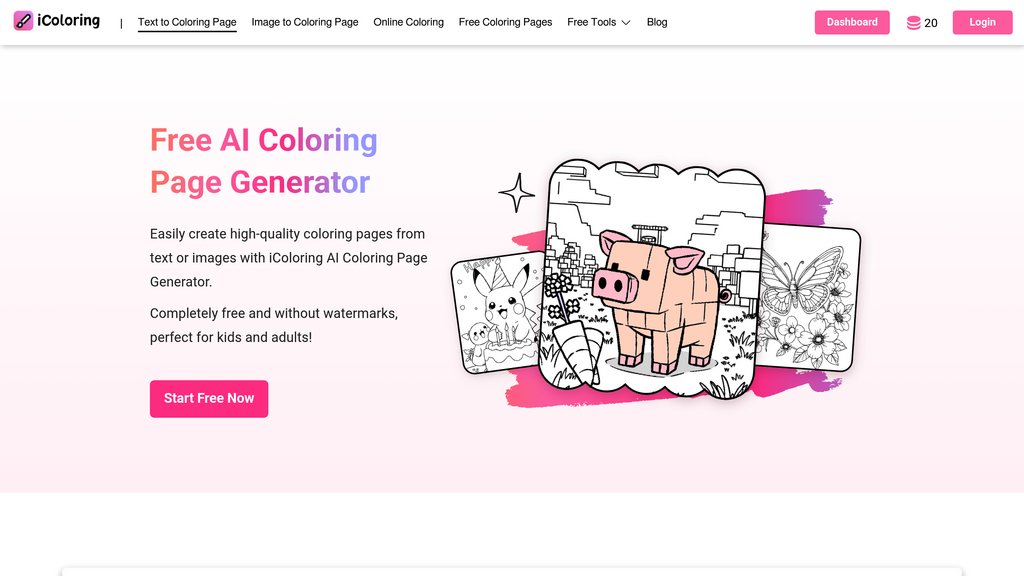
Task: Visit the Blog page
Action: coord(657,22)
